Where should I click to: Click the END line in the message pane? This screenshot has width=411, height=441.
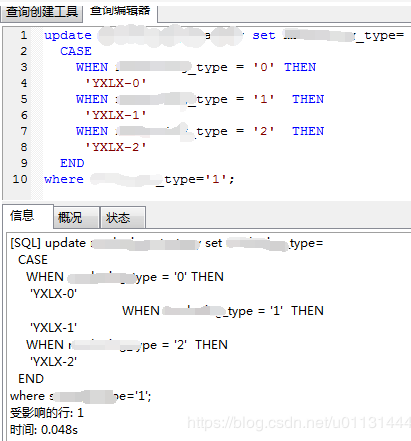[31, 379]
